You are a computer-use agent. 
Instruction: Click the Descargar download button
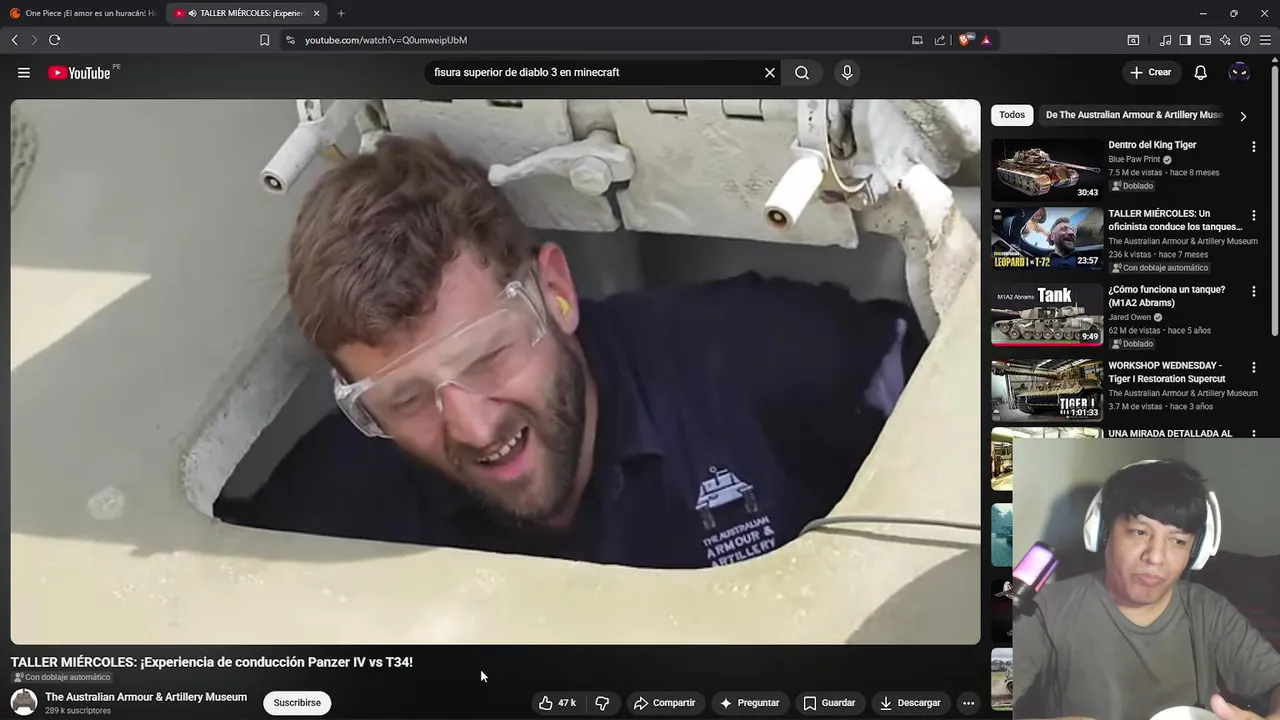pos(910,703)
